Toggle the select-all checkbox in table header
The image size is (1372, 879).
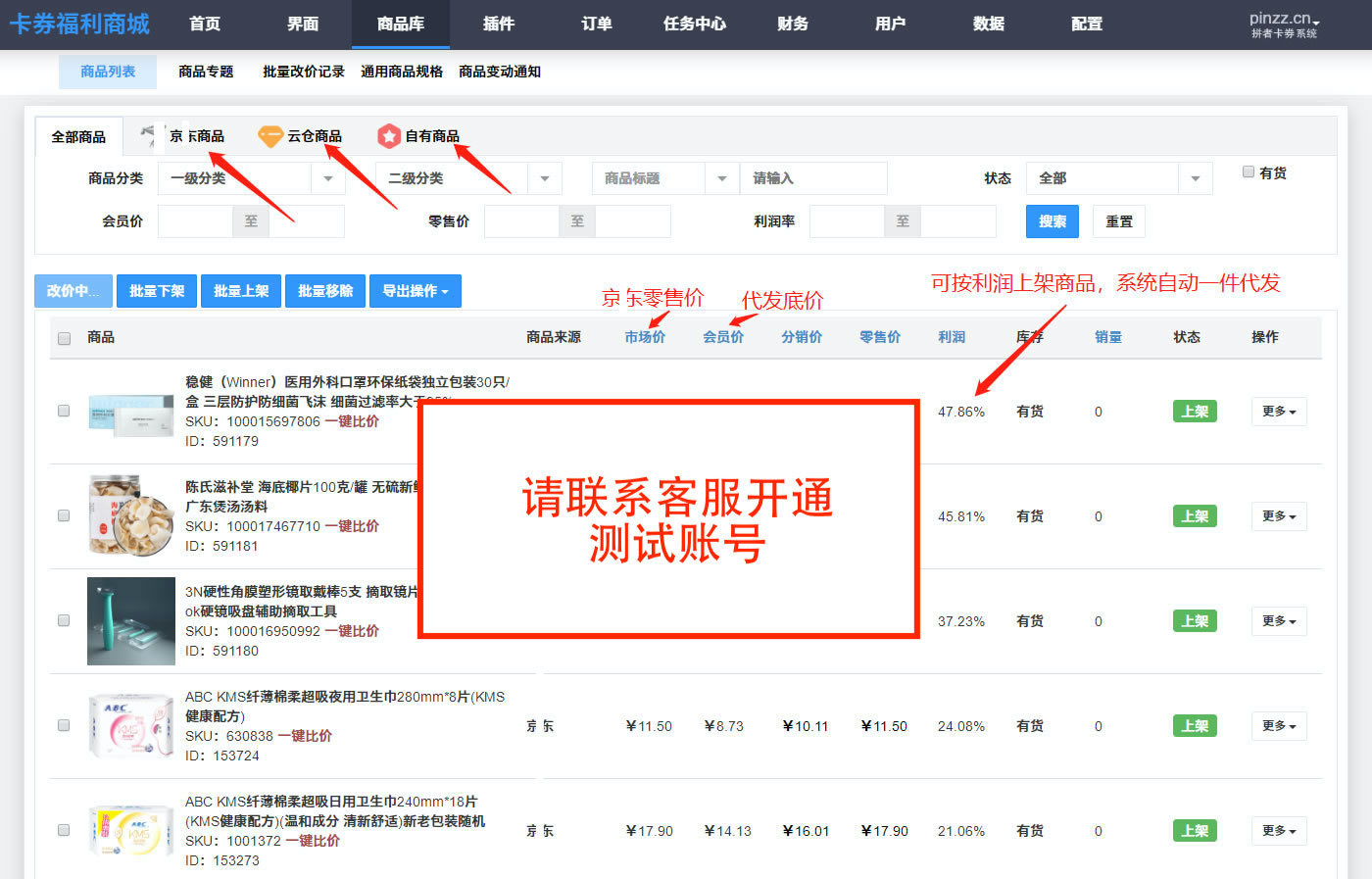(65, 338)
